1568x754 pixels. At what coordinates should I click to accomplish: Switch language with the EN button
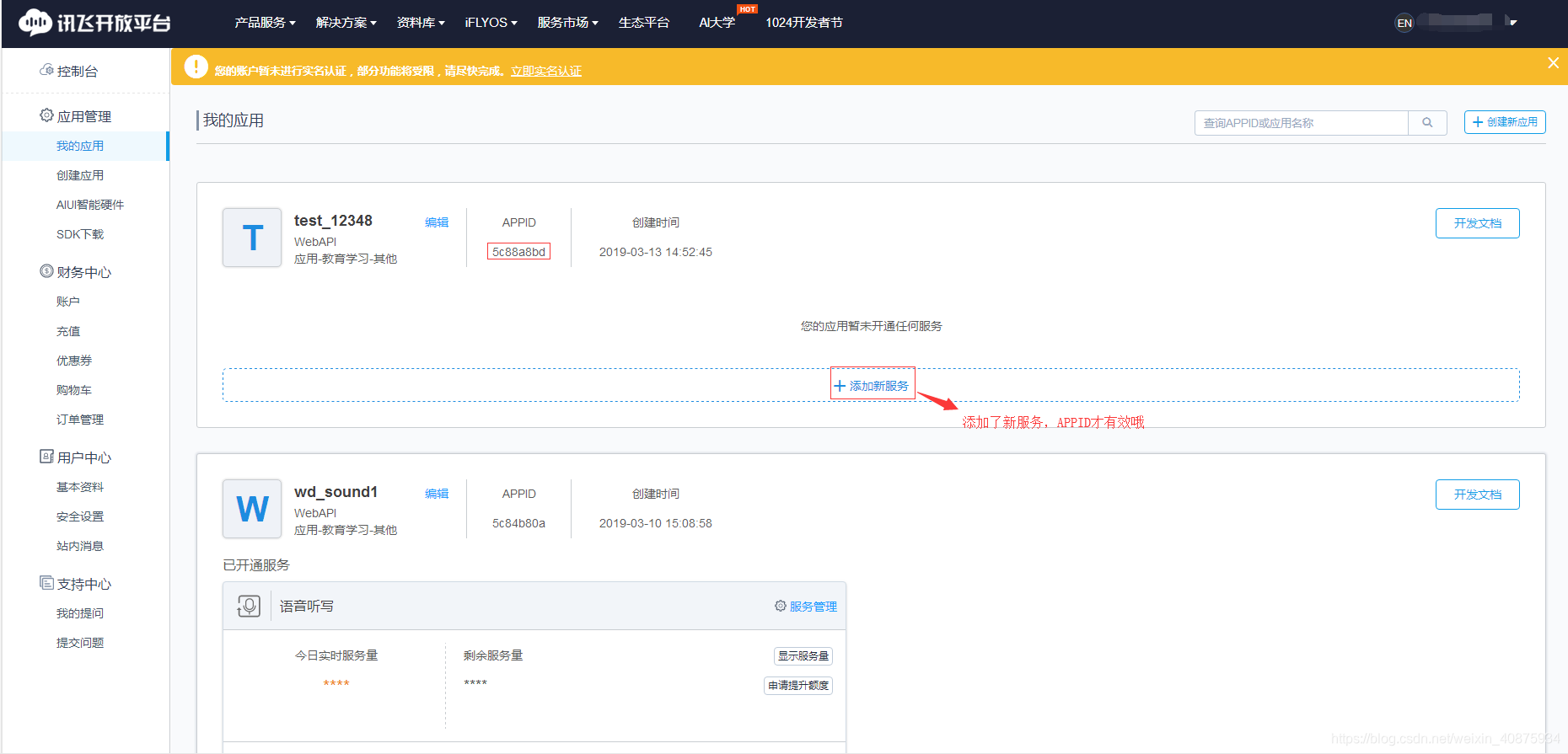pos(1404,23)
